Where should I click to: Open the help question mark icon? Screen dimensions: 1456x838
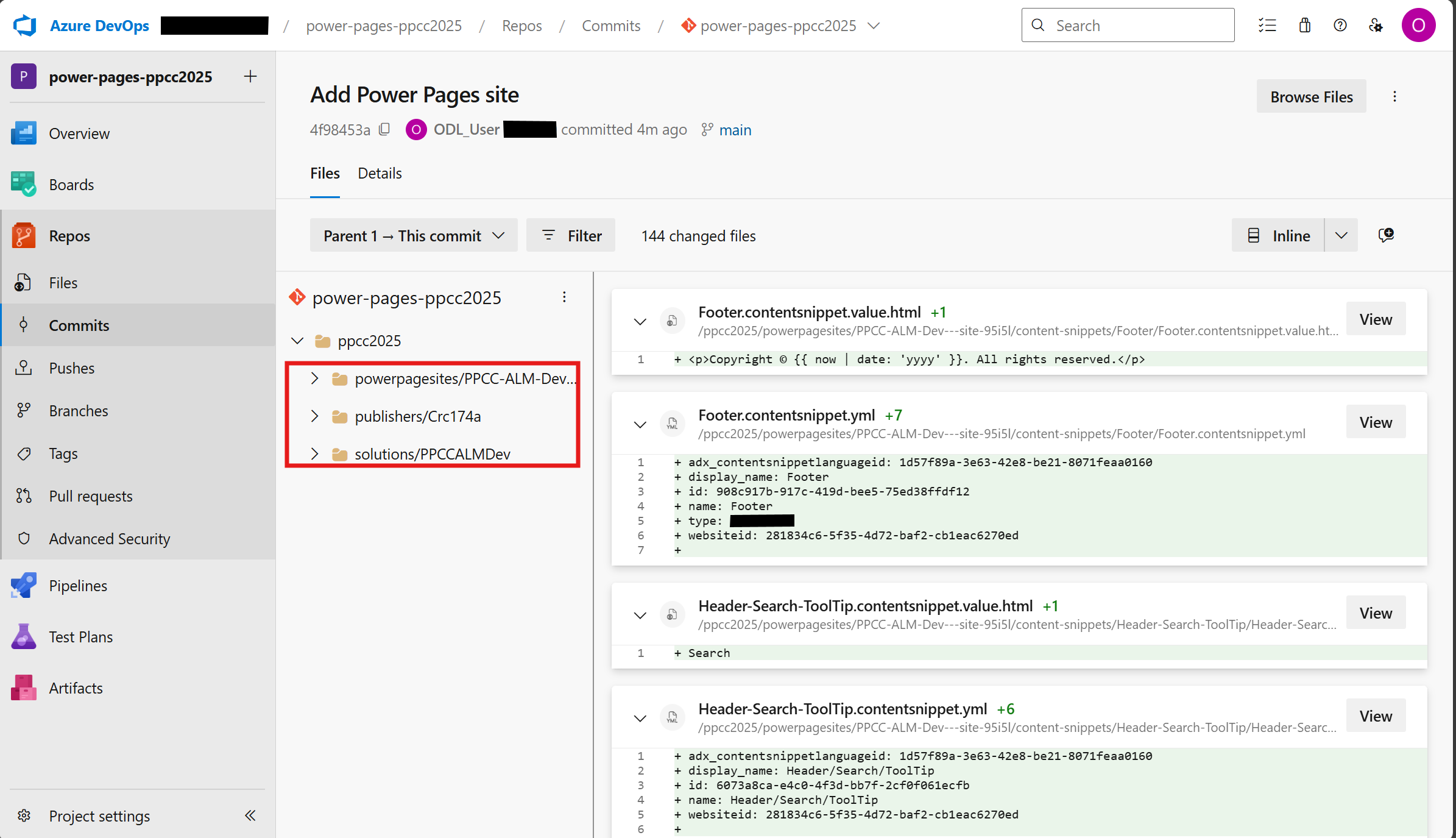point(1340,26)
